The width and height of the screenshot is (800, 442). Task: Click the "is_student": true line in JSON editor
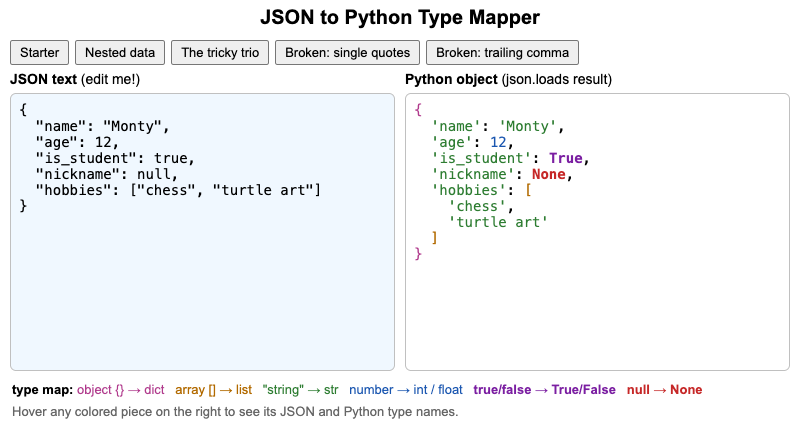(x=115, y=158)
